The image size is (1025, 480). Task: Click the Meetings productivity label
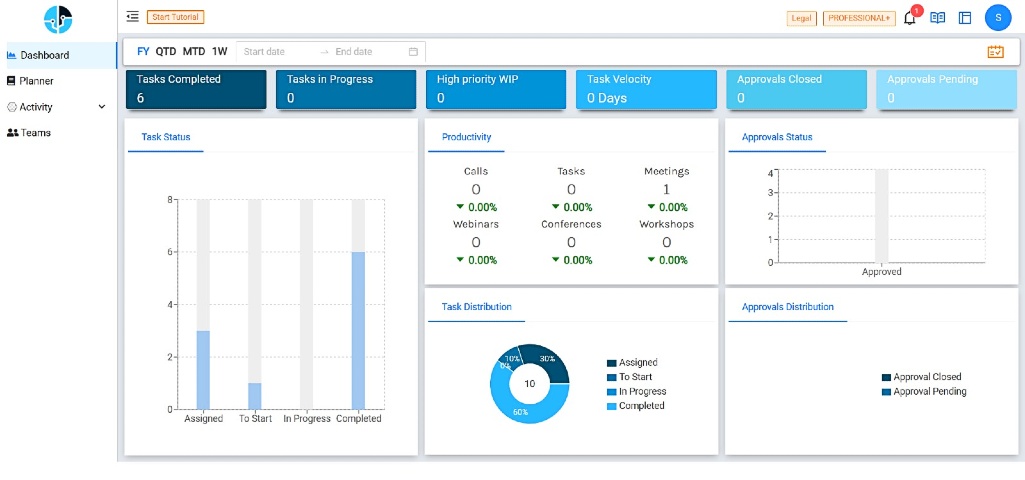click(667, 171)
